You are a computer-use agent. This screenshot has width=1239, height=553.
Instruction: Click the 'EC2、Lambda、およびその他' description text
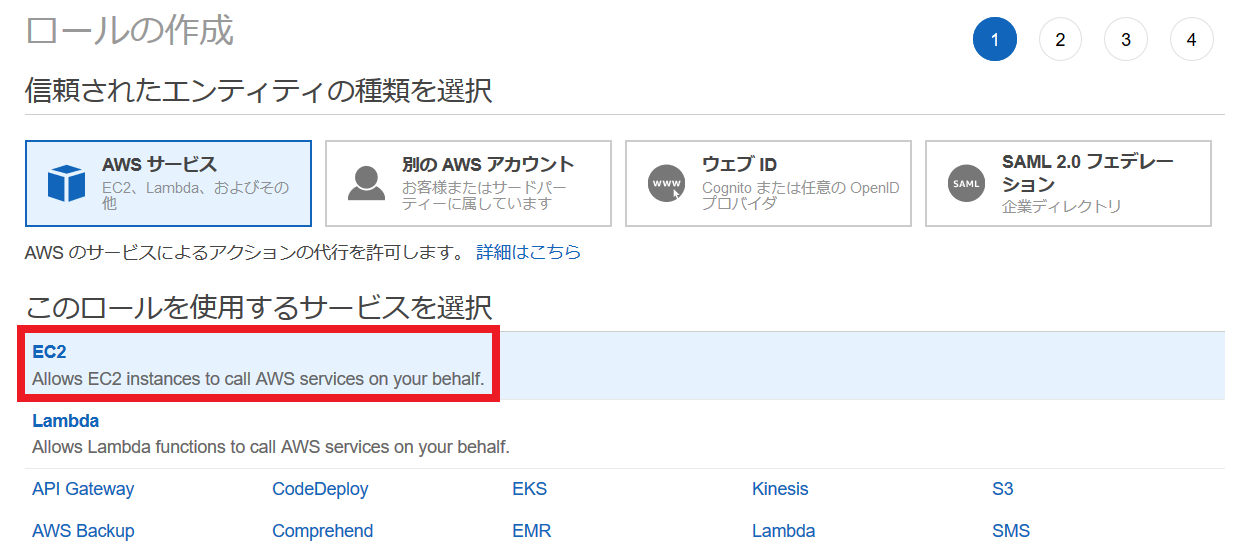pos(196,195)
